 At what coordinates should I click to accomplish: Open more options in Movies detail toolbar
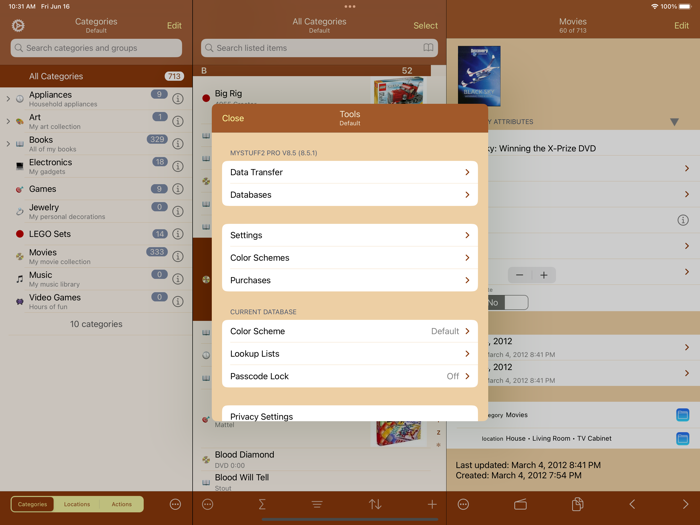tap(463, 504)
